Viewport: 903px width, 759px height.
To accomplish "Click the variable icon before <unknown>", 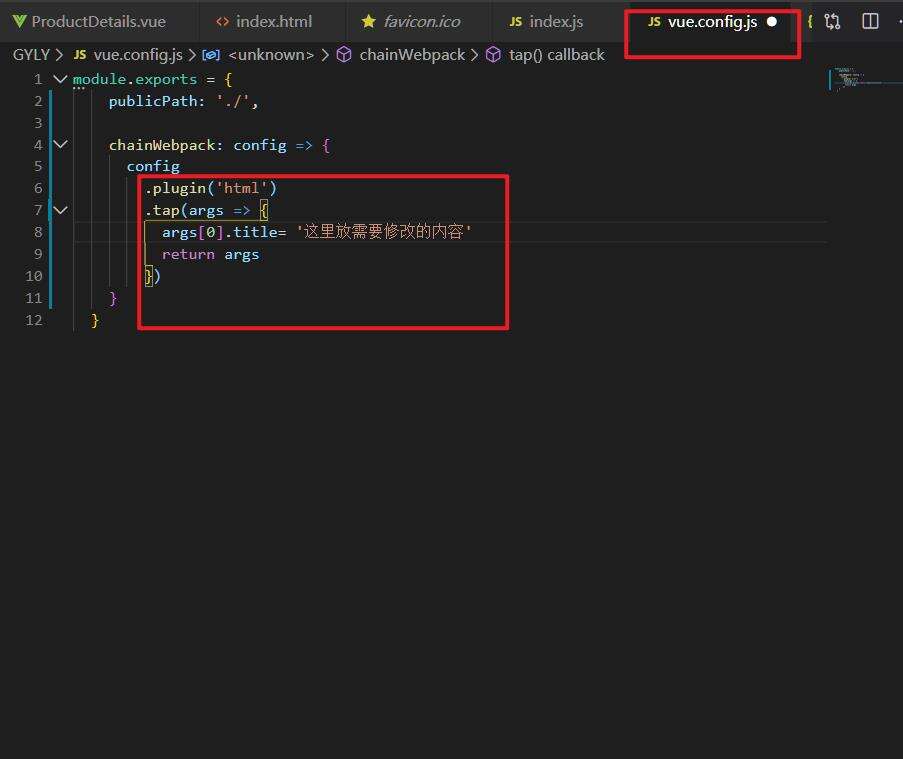I will (211, 55).
